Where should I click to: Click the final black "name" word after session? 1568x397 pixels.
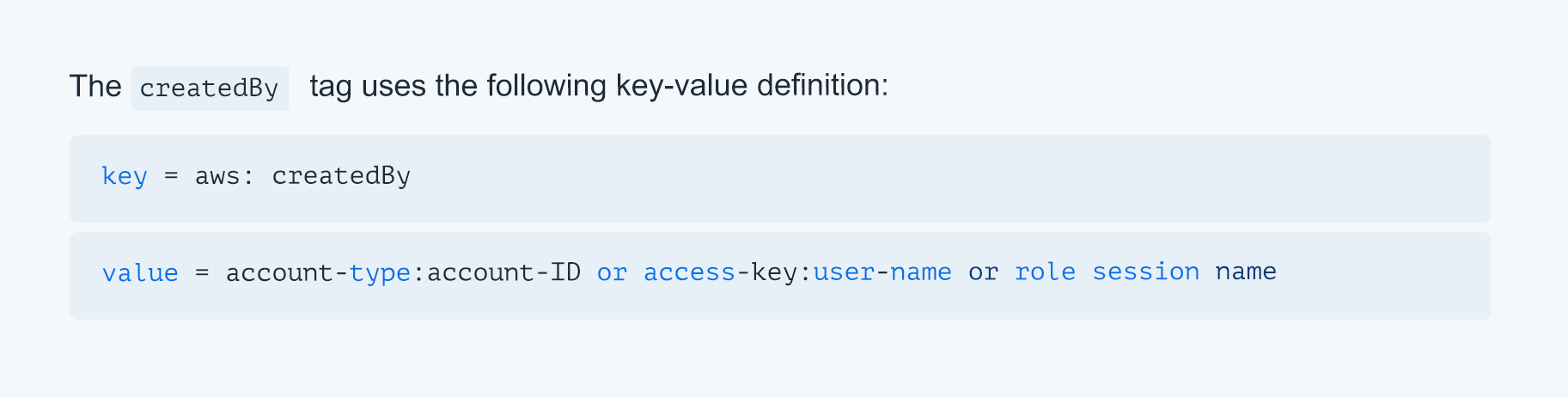click(x=1246, y=273)
